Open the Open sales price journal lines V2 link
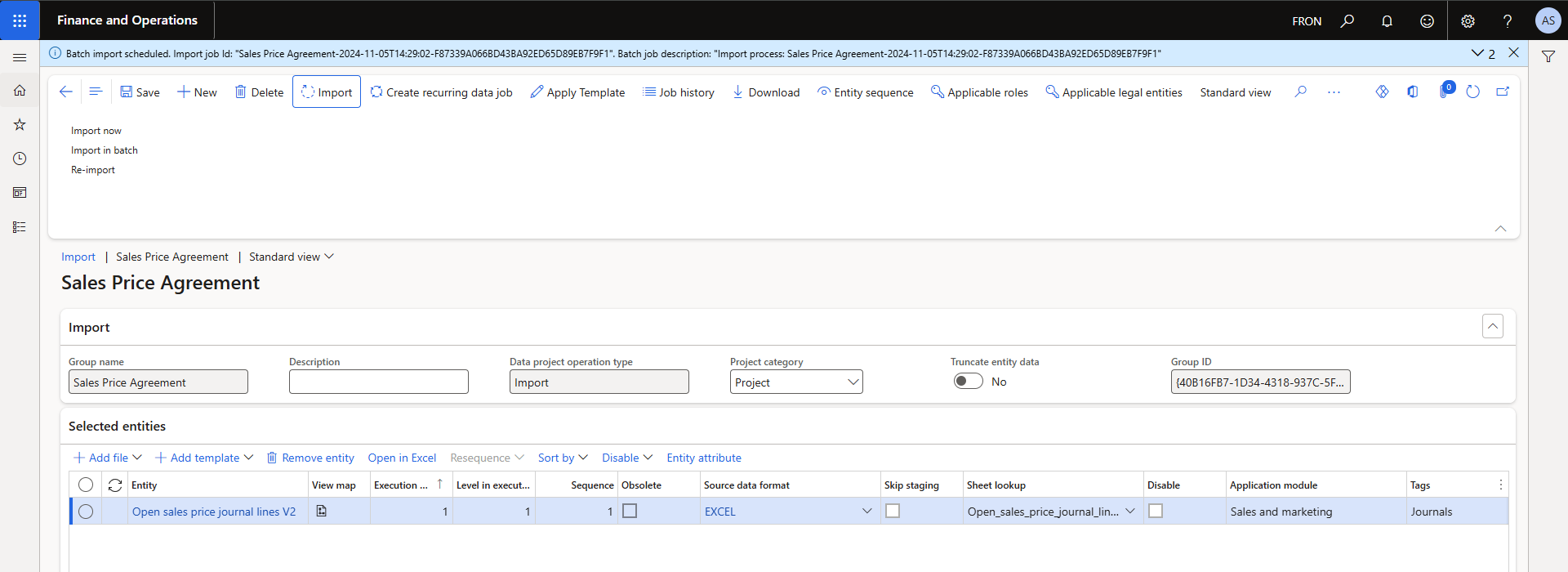This screenshot has width=1568, height=572. point(214,512)
